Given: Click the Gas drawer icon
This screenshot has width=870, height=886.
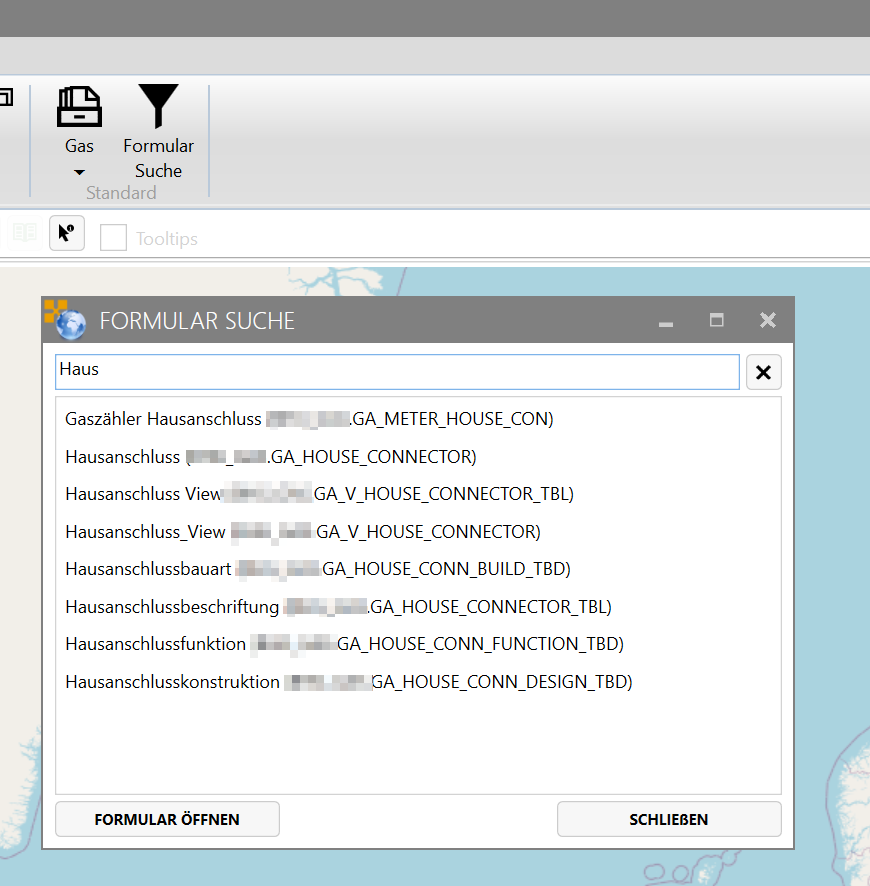Looking at the screenshot, I should pos(79,107).
